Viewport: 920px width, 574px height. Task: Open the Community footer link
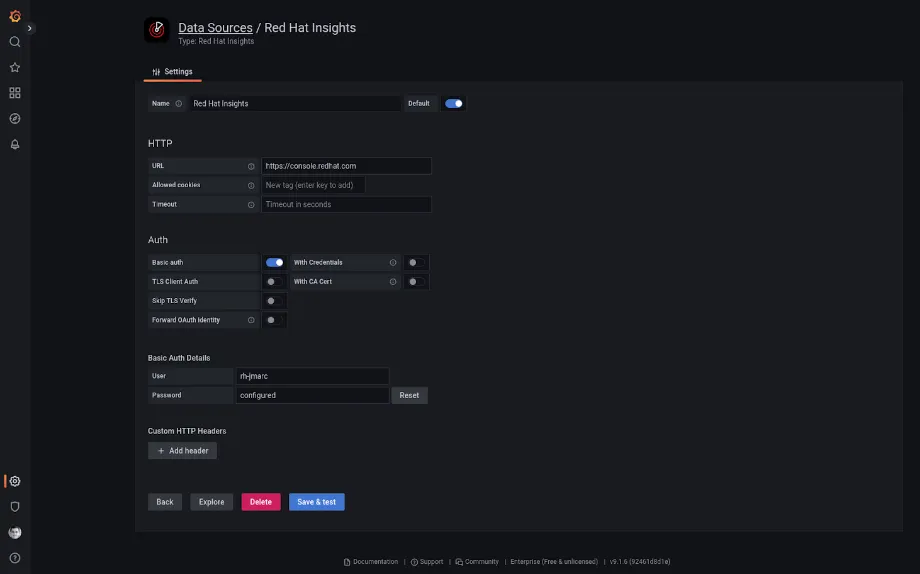click(x=477, y=562)
